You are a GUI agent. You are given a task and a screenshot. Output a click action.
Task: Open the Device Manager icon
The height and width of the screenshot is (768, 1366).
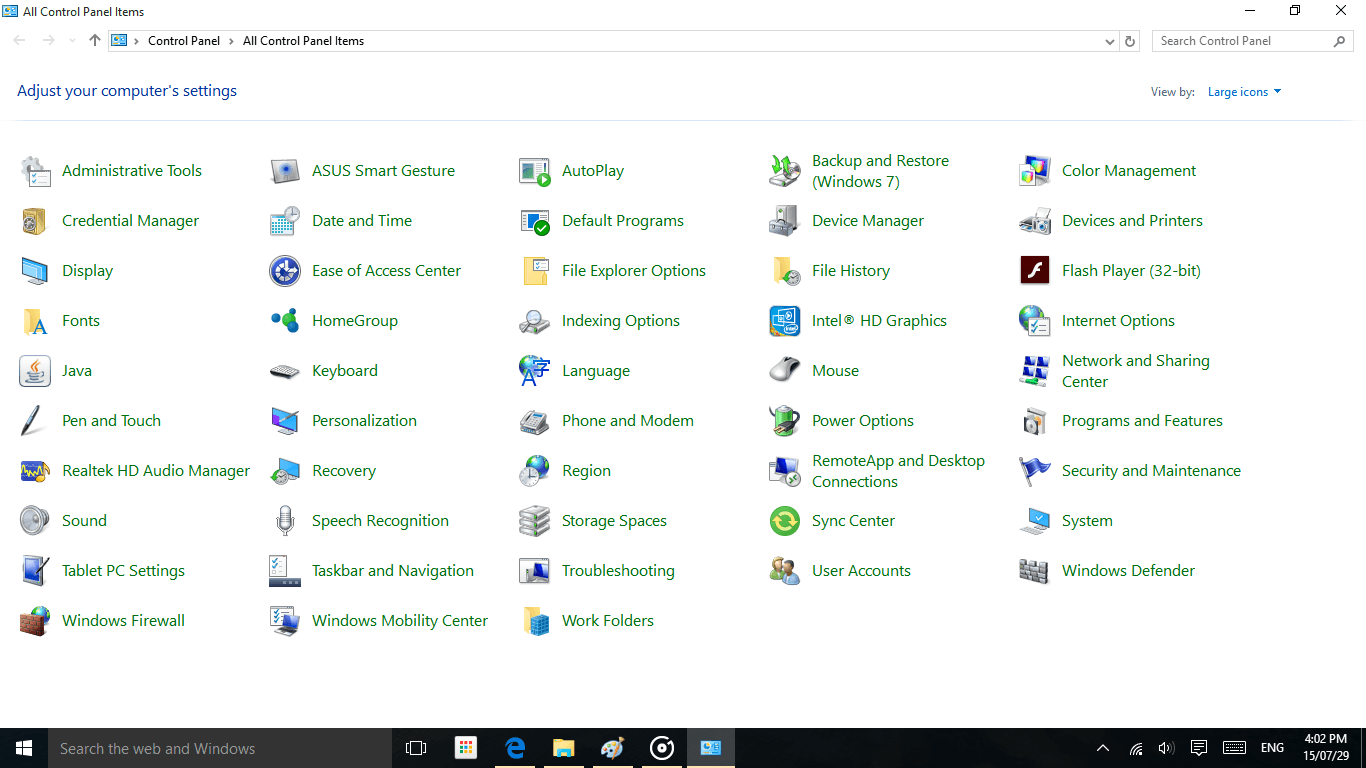[x=785, y=221]
